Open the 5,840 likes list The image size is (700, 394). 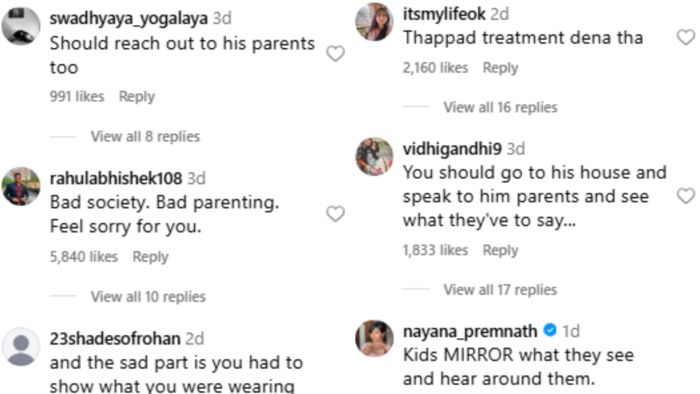(x=83, y=257)
